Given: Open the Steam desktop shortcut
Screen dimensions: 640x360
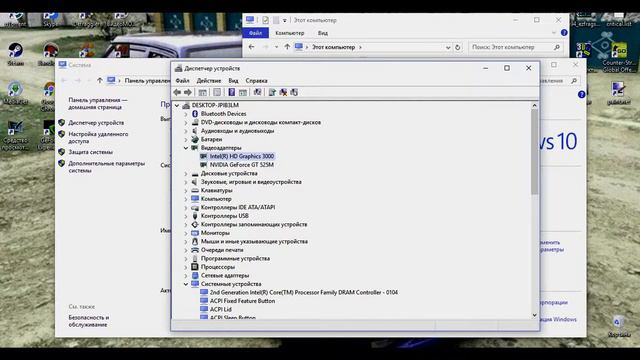Looking at the screenshot, I should [16, 54].
